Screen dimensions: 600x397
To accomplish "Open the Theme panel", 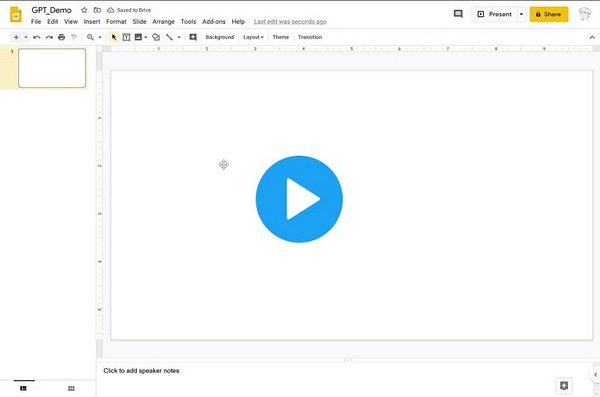I will click(x=280, y=37).
